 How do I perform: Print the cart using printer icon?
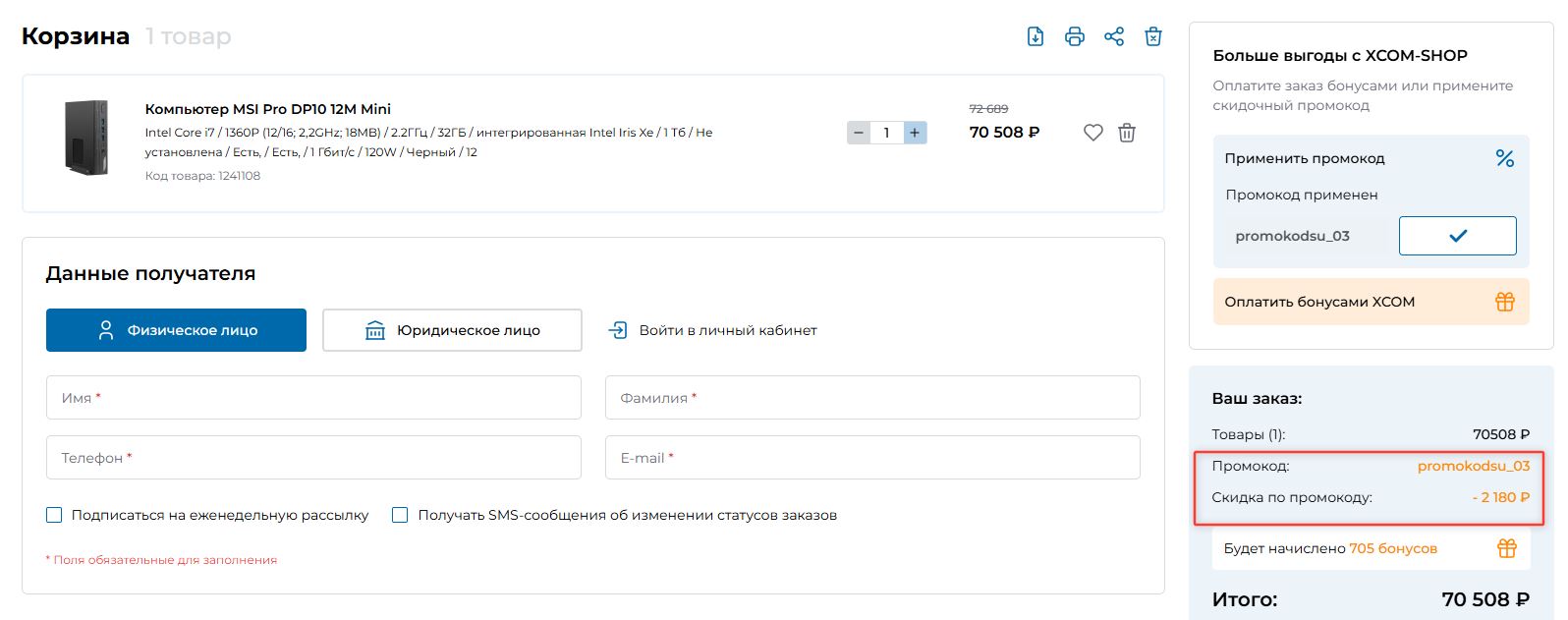[1074, 36]
